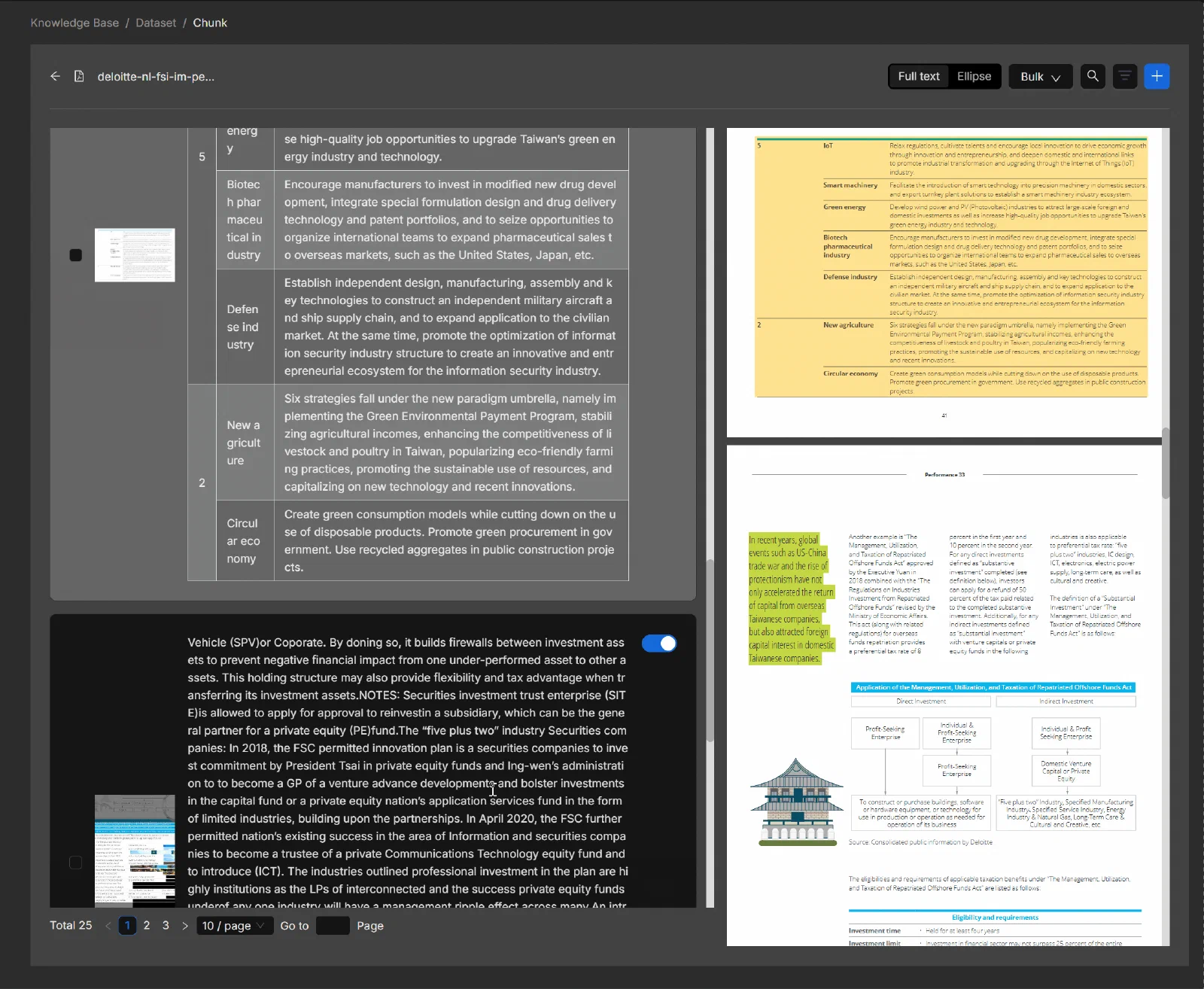Click the Total 25 count label

coord(71,926)
